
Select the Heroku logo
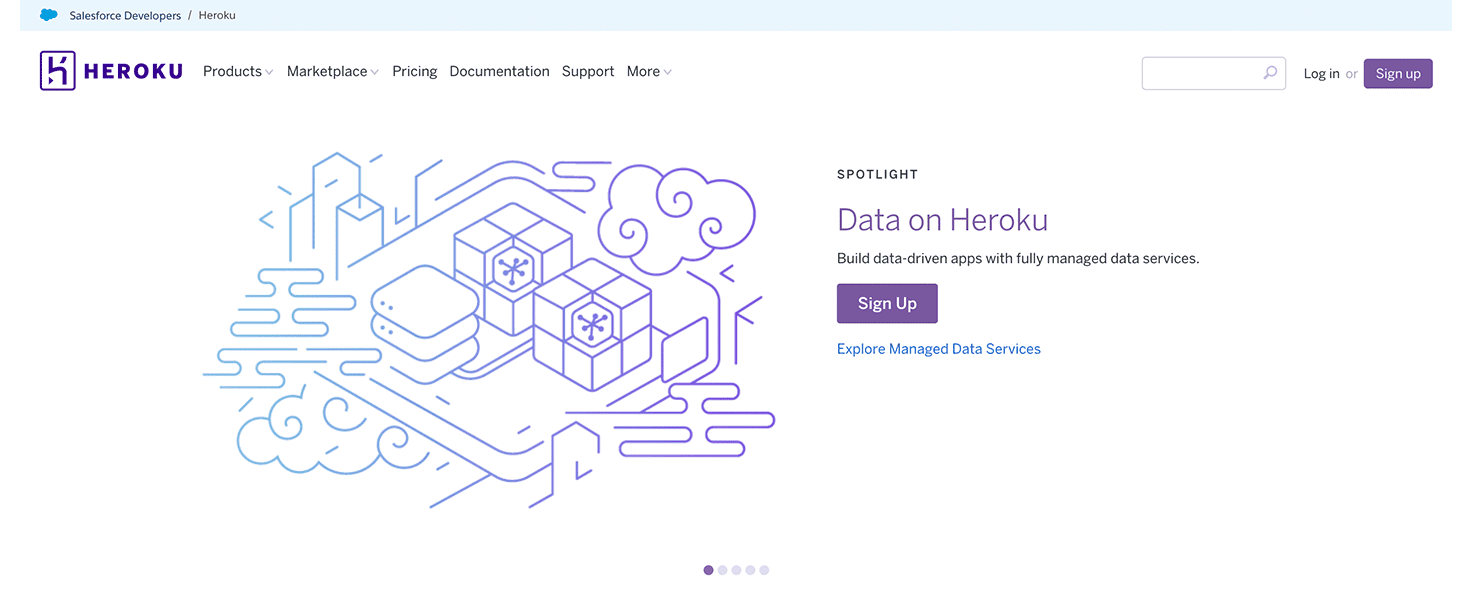point(110,70)
